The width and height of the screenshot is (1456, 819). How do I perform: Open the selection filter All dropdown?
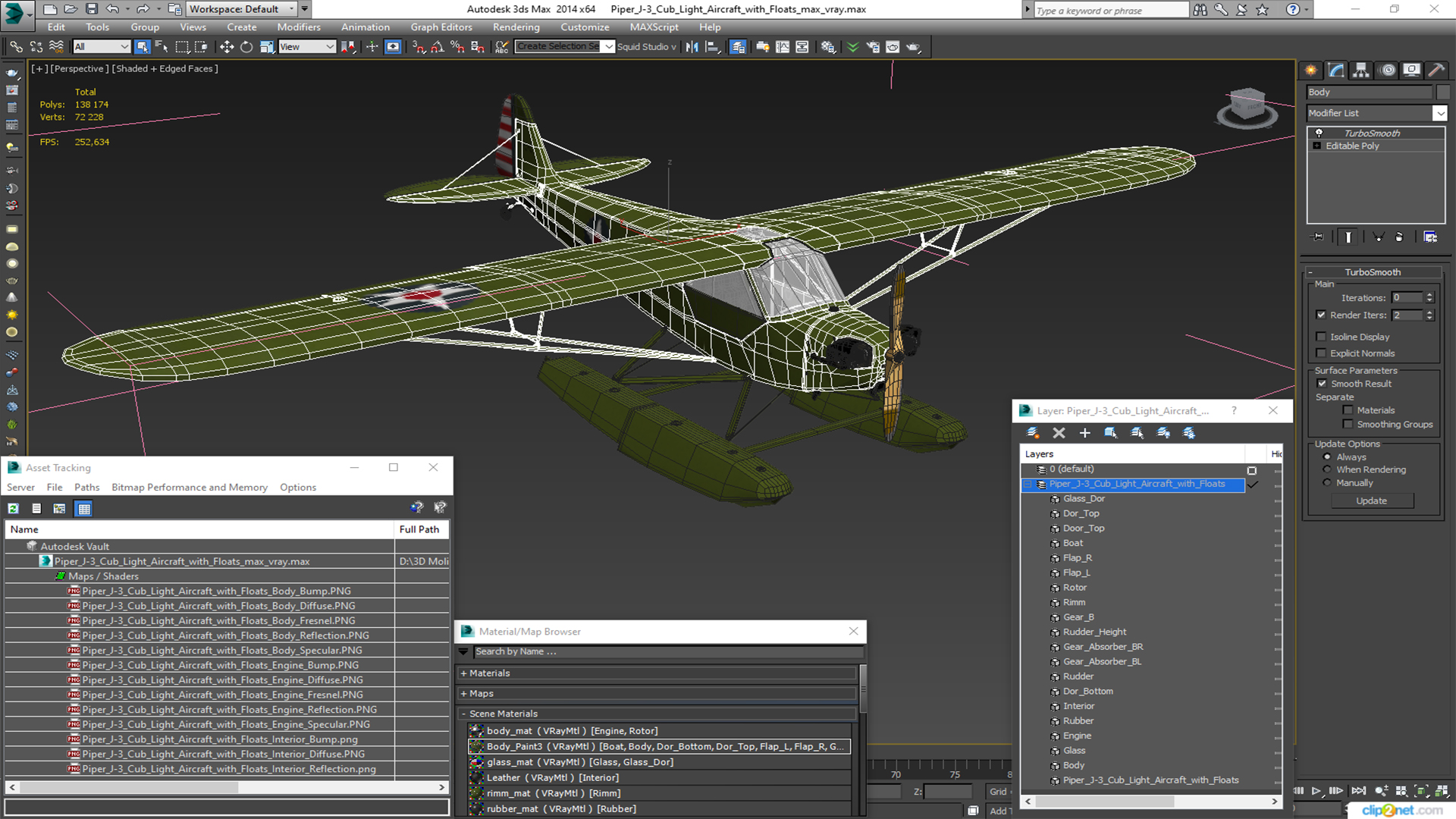tap(102, 47)
